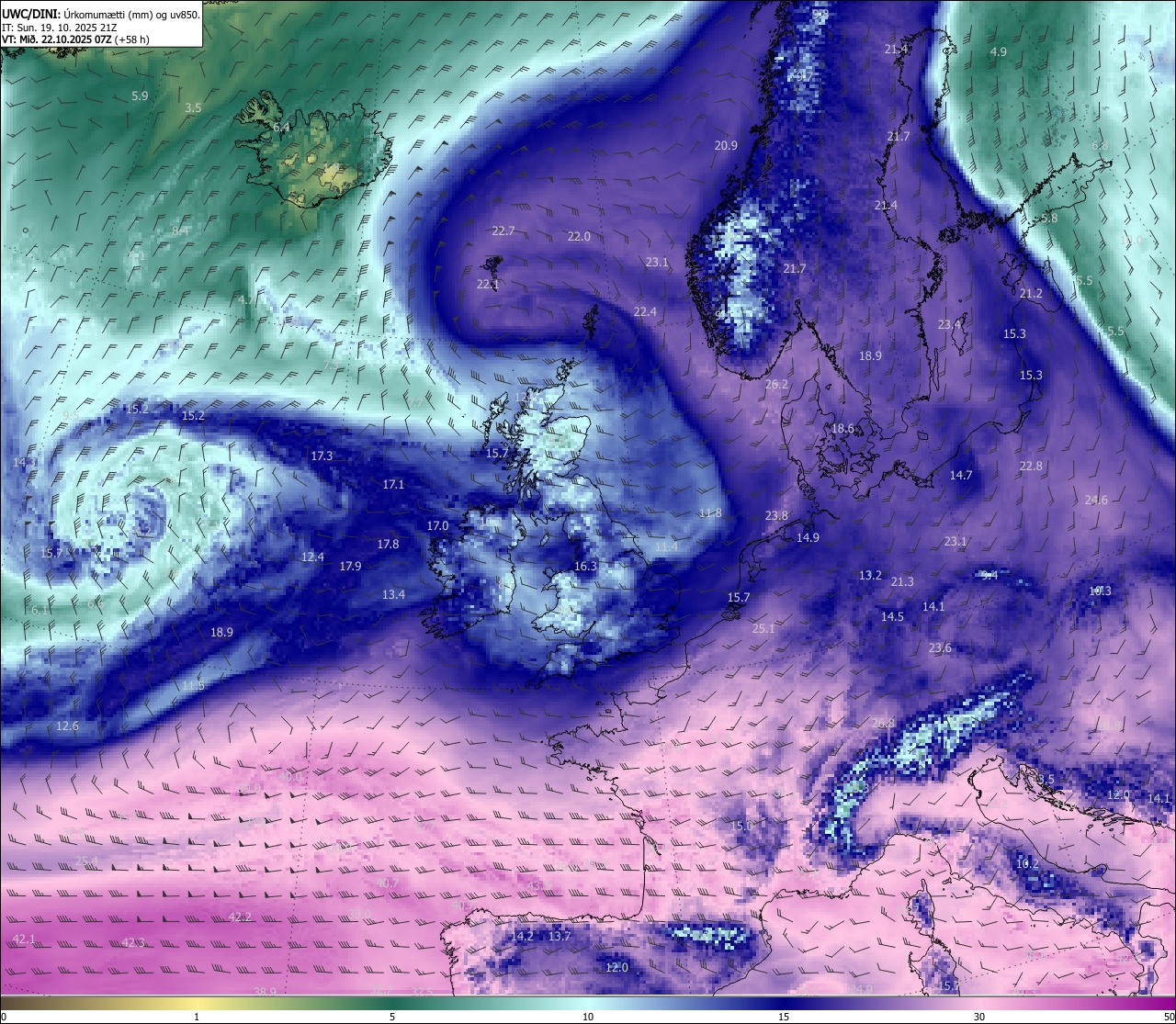Click the 26.2 value on the map

pyautogui.click(x=776, y=384)
